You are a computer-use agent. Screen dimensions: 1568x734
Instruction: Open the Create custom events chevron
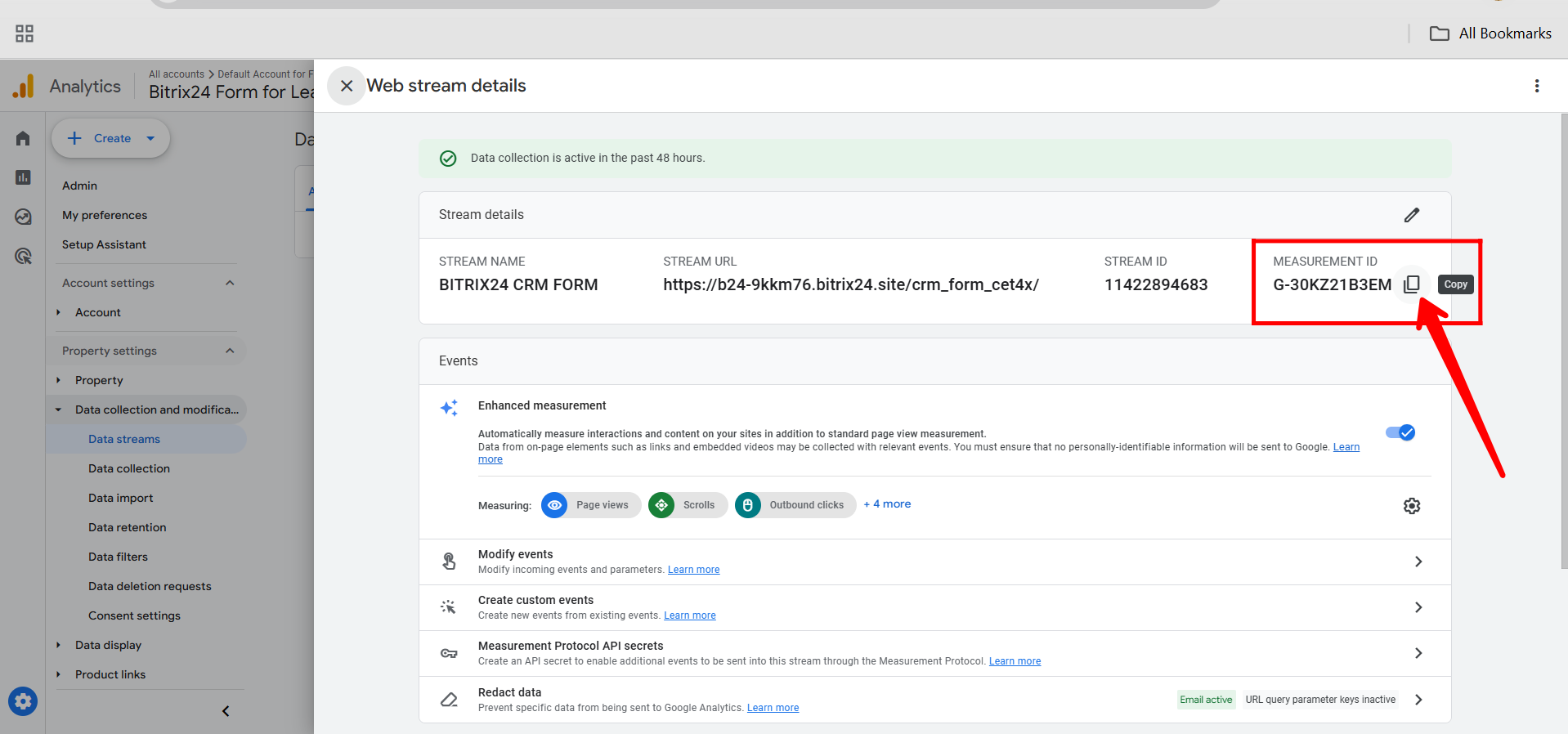(x=1418, y=607)
